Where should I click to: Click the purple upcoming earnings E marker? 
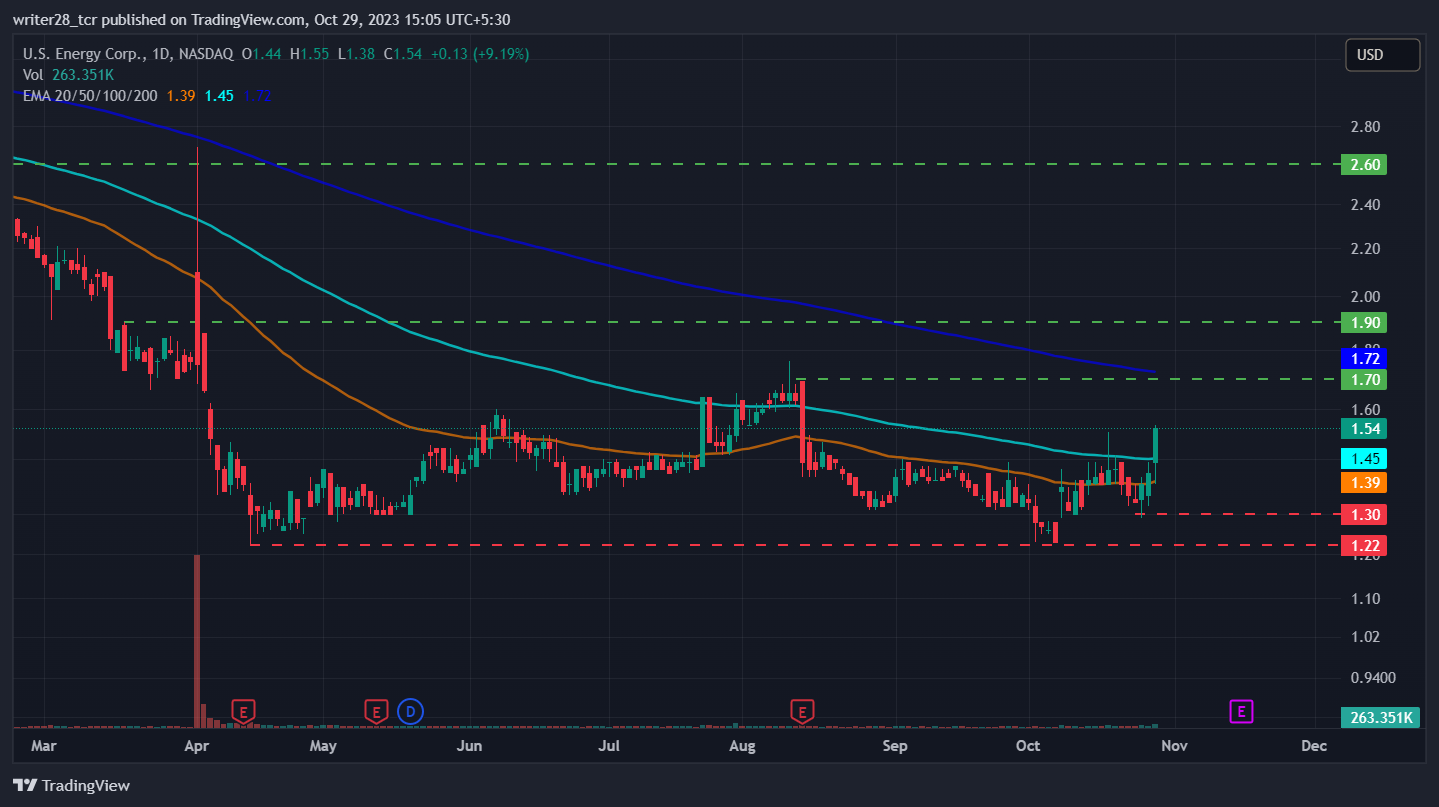click(1241, 712)
